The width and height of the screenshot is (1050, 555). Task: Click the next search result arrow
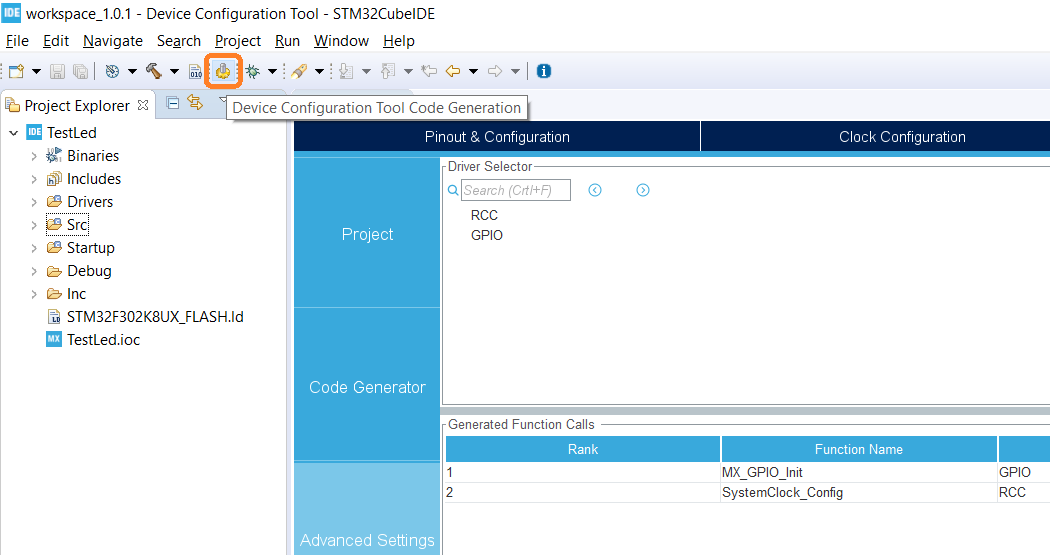click(x=643, y=190)
